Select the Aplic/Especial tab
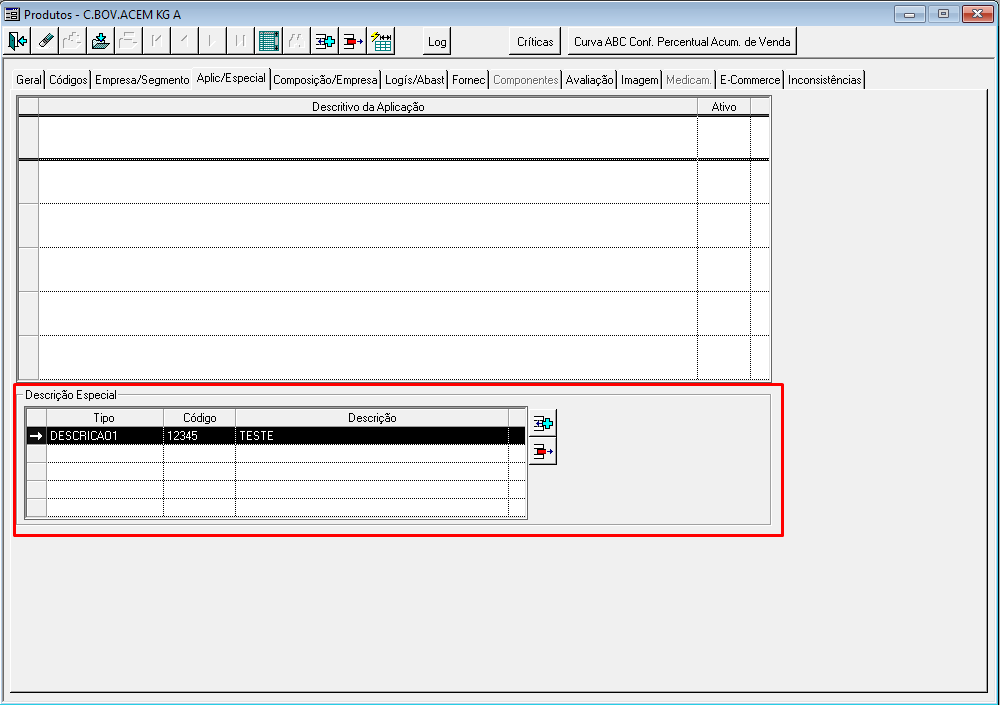Screen dimensions: 1000x705 click(x=231, y=78)
